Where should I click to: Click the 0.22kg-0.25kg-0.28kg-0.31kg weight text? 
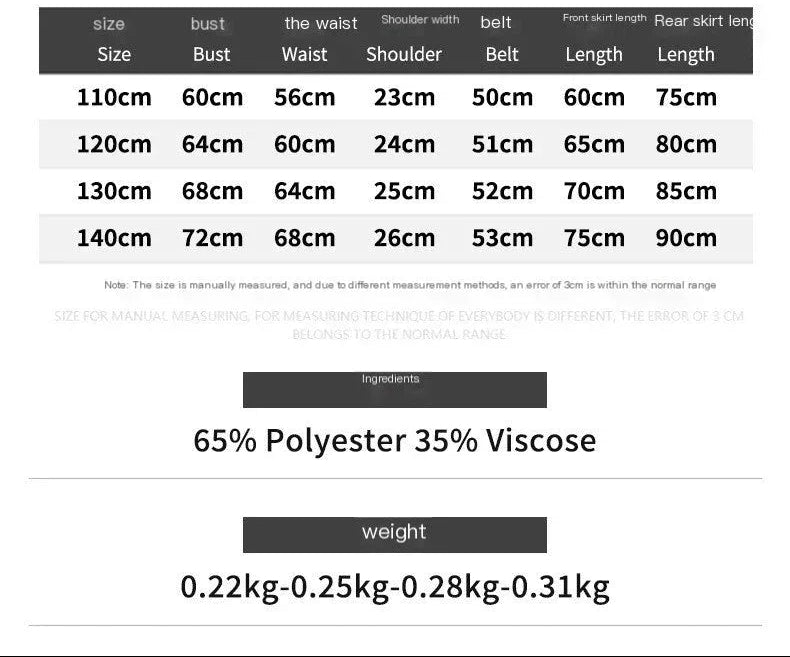(394, 587)
